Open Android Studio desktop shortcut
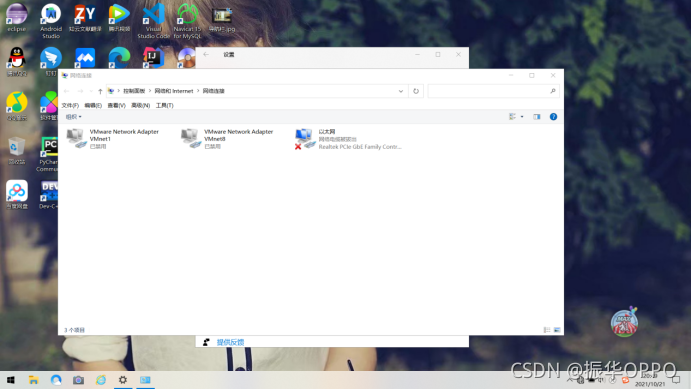This screenshot has width=692, height=389. (x=51, y=21)
